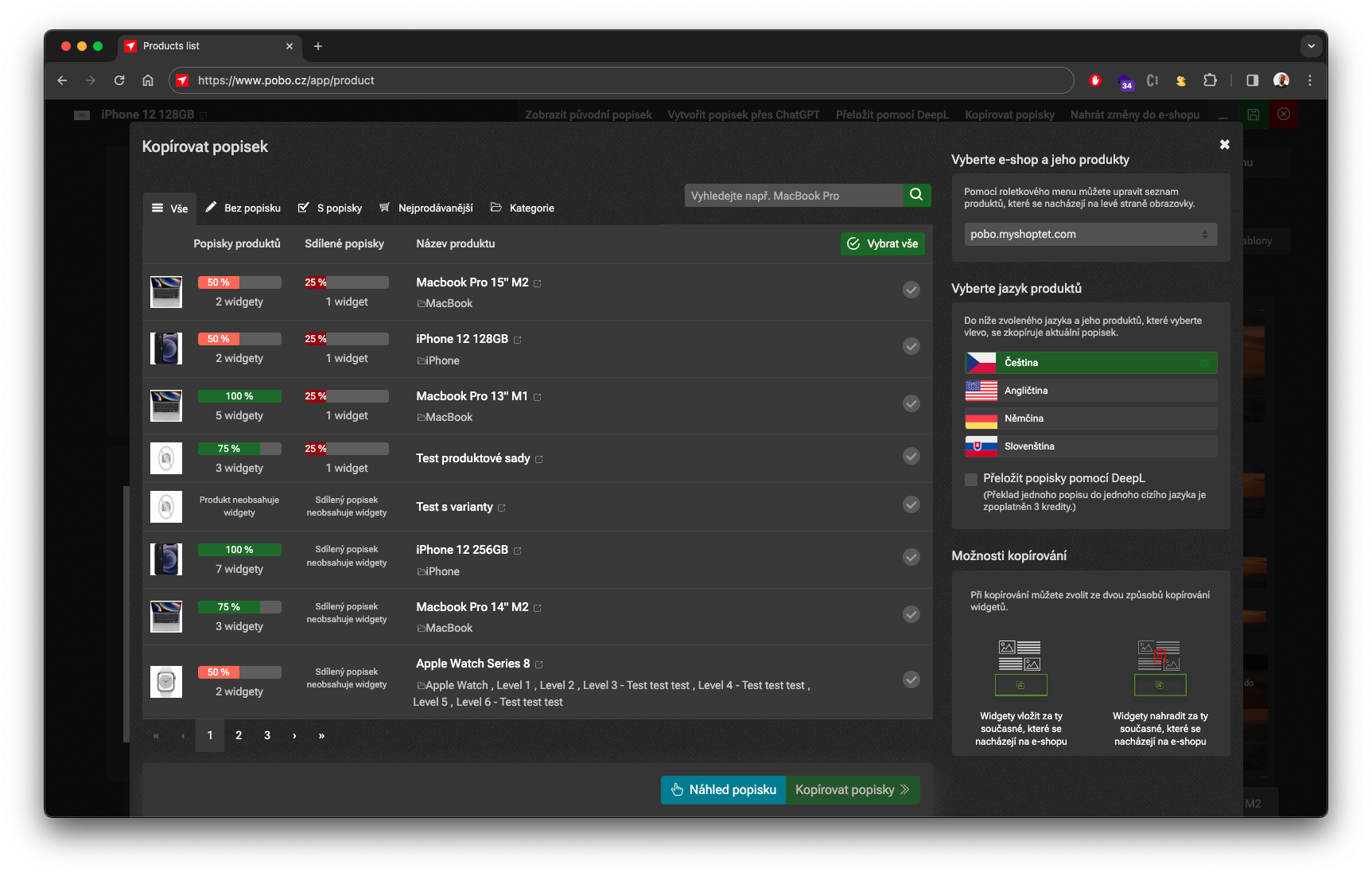
Task: Click the Macbook Pro 14" M2 product name
Action: 472,607
